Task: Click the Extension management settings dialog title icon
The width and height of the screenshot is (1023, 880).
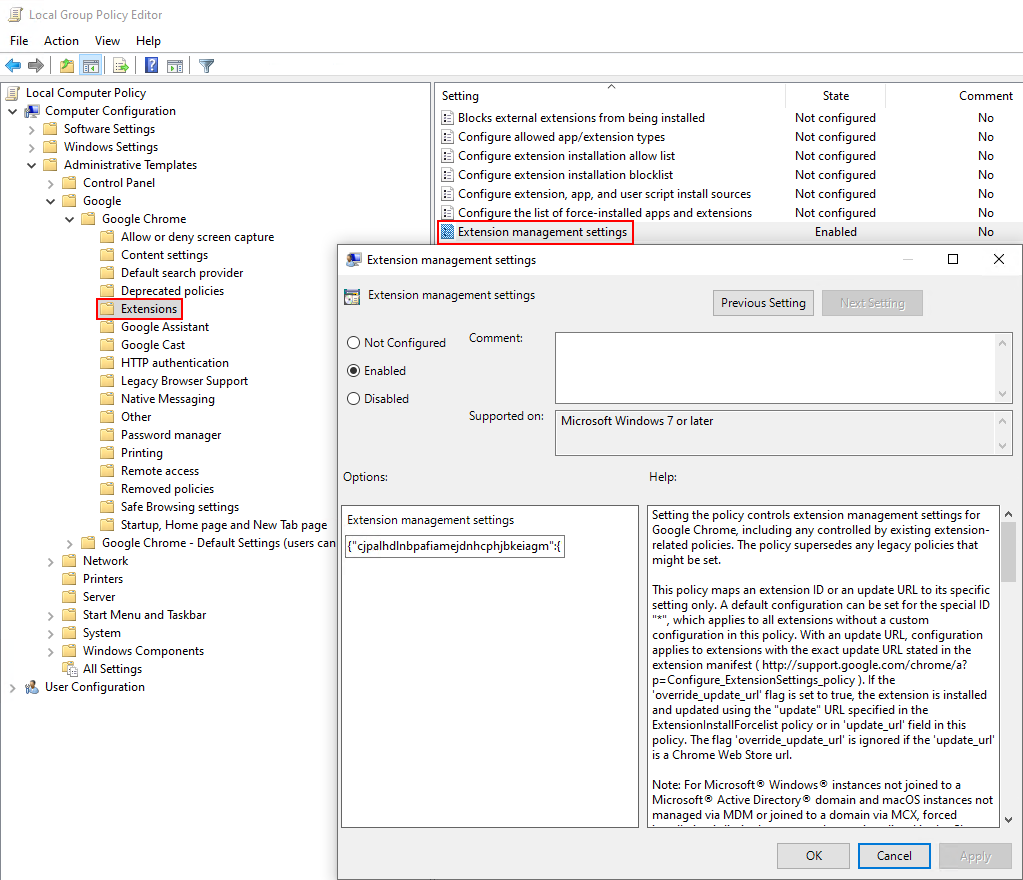Action: coord(354,260)
